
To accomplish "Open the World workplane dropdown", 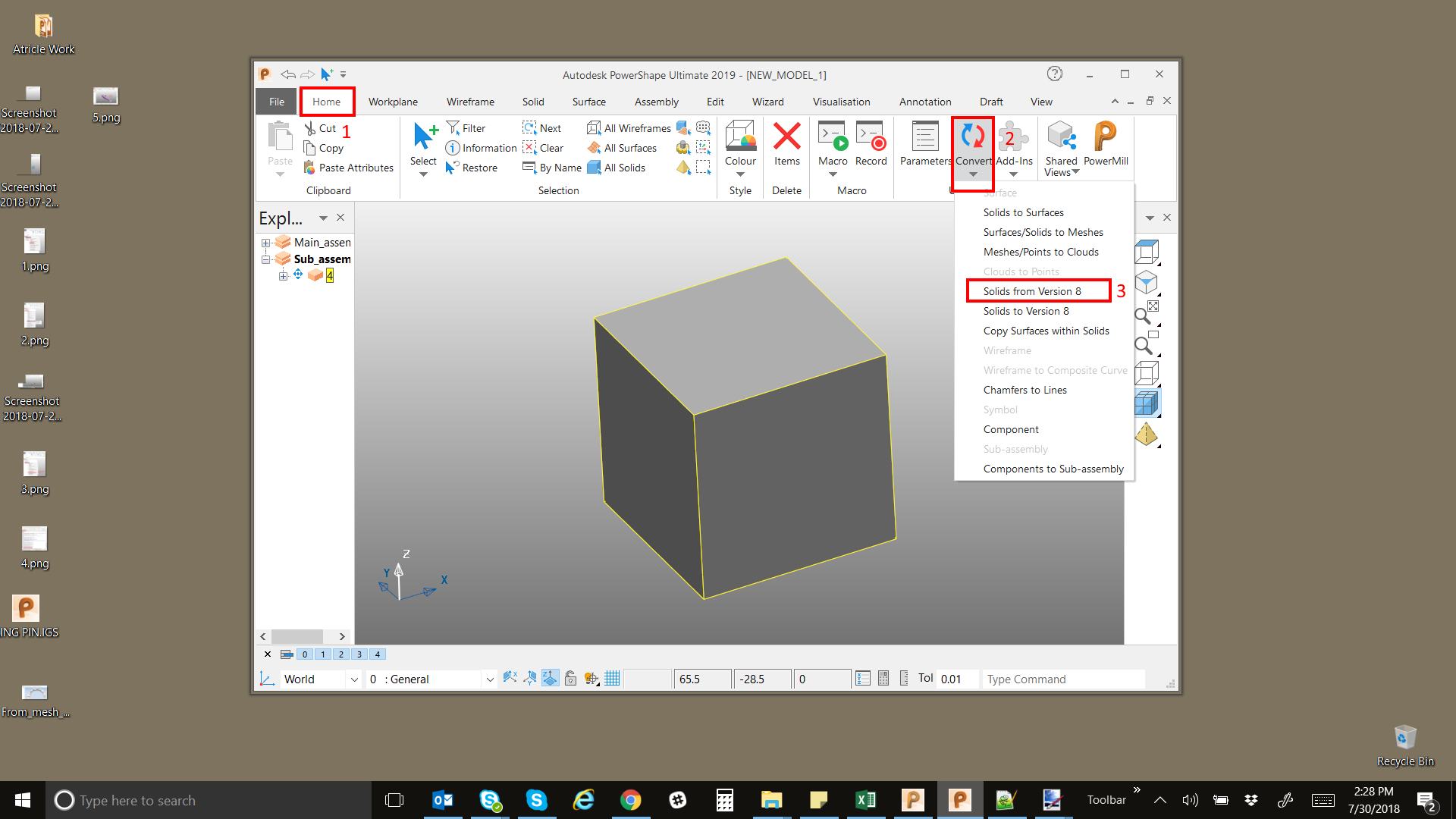I will pos(353,679).
